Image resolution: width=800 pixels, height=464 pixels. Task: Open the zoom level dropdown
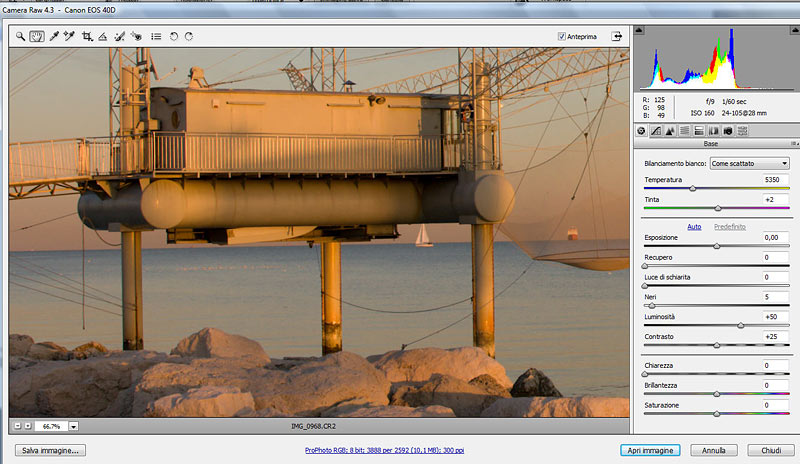[74, 426]
